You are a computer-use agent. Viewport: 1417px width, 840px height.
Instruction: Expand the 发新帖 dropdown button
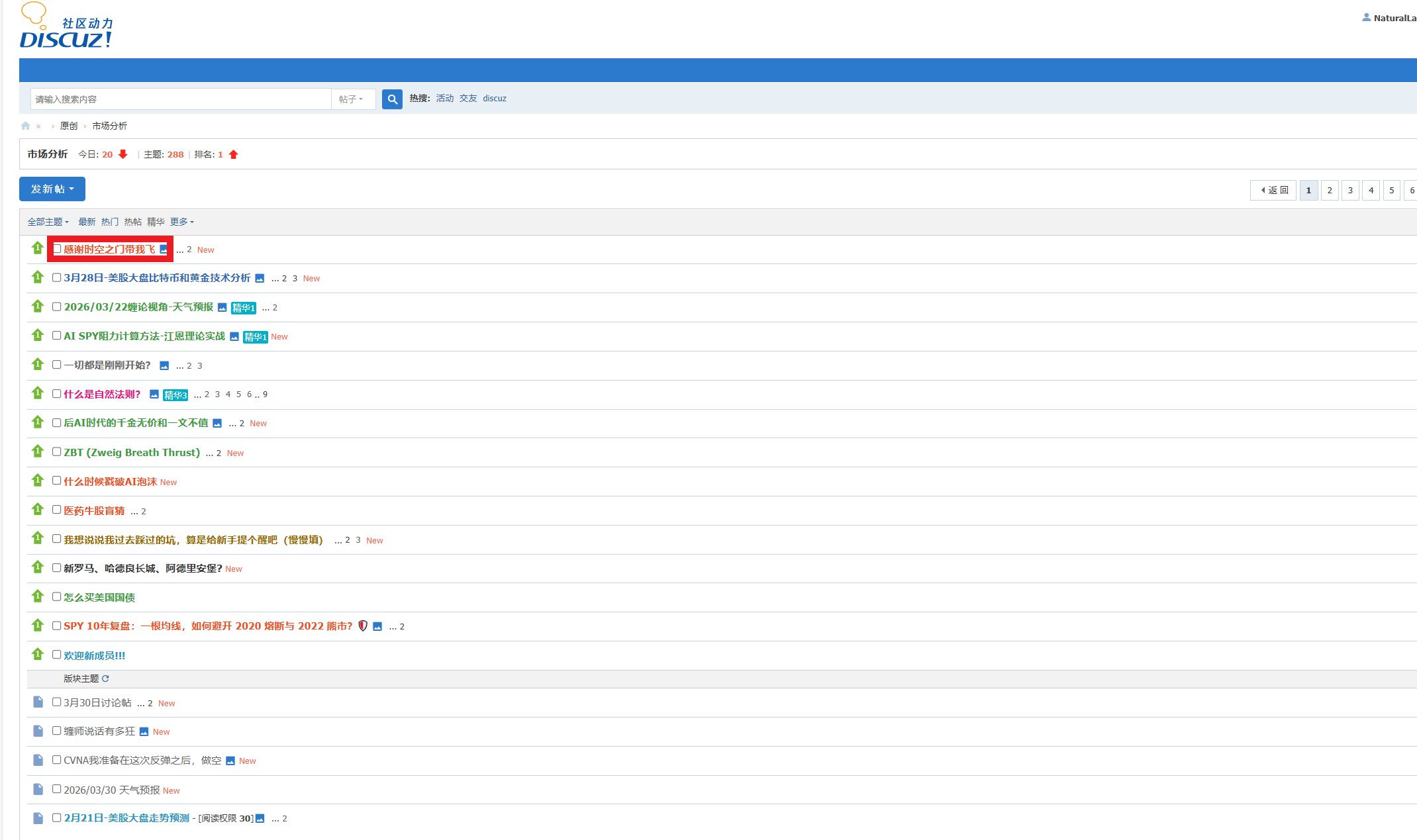52,189
